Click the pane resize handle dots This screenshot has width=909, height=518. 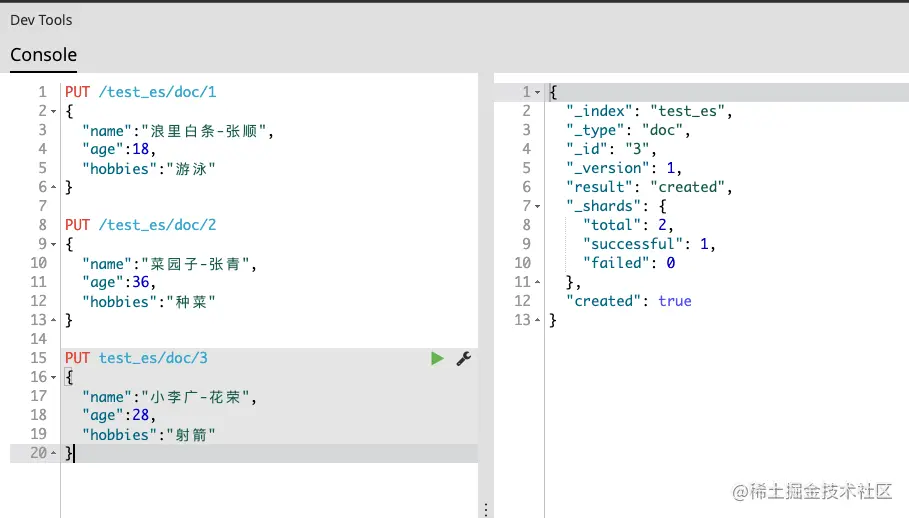coord(486,509)
